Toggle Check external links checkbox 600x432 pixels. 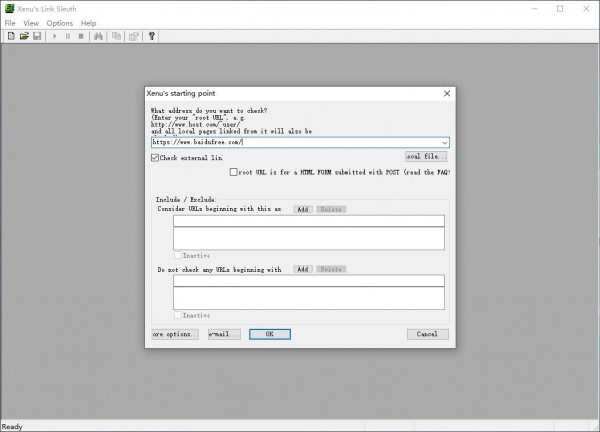pos(155,158)
